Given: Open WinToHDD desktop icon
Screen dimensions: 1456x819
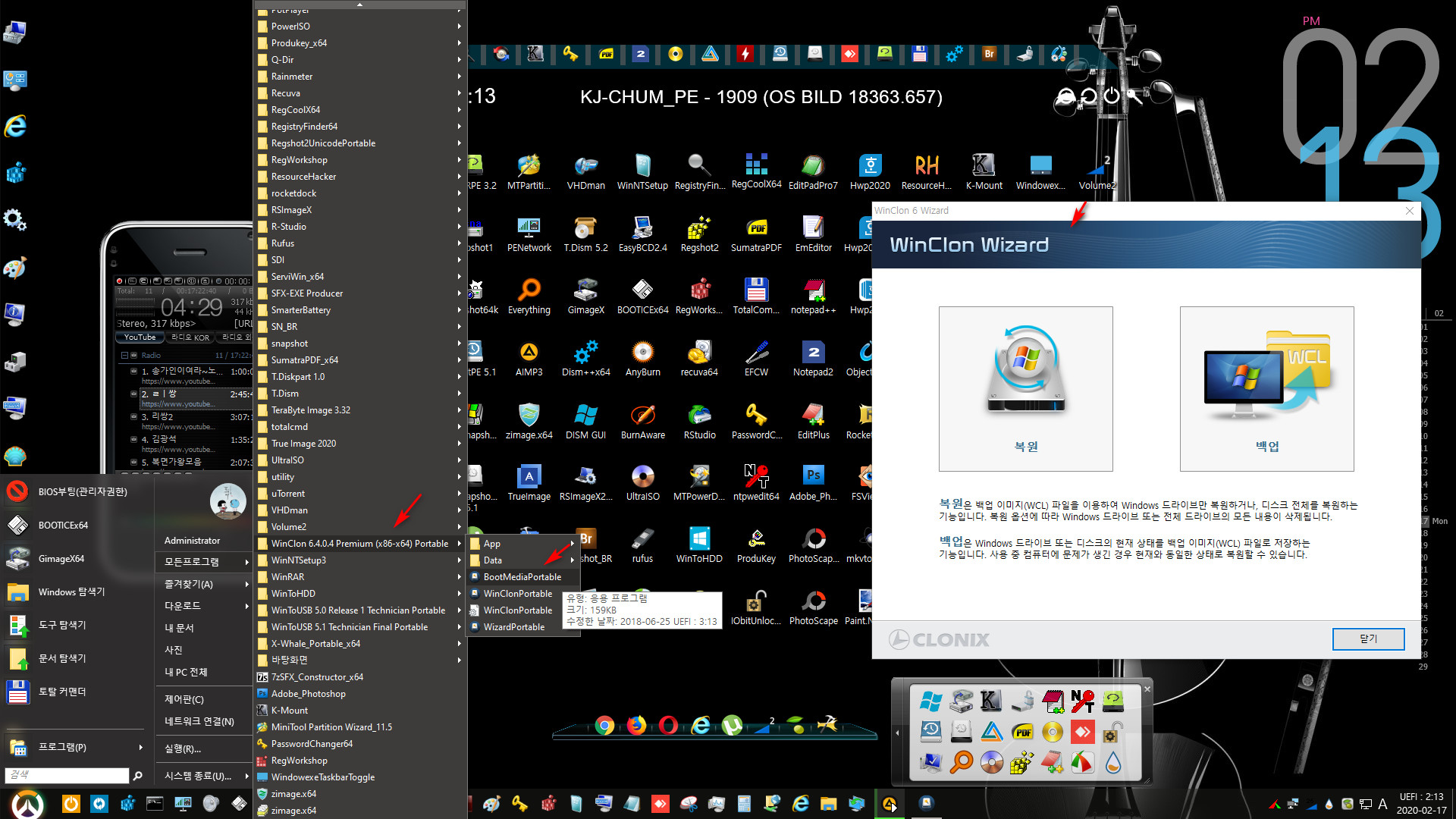Looking at the screenshot, I should click(699, 545).
